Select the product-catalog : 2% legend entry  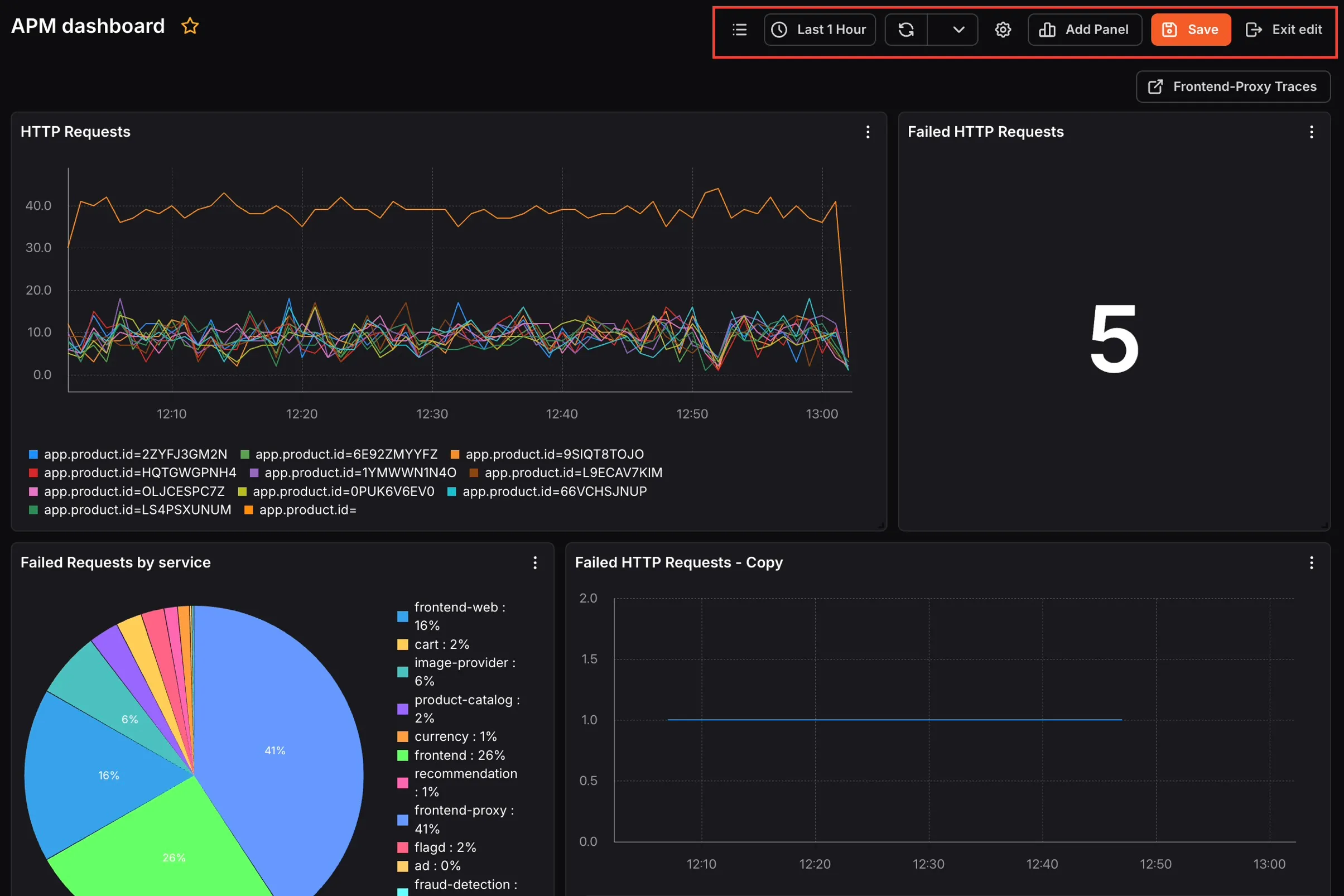point(459,709)
